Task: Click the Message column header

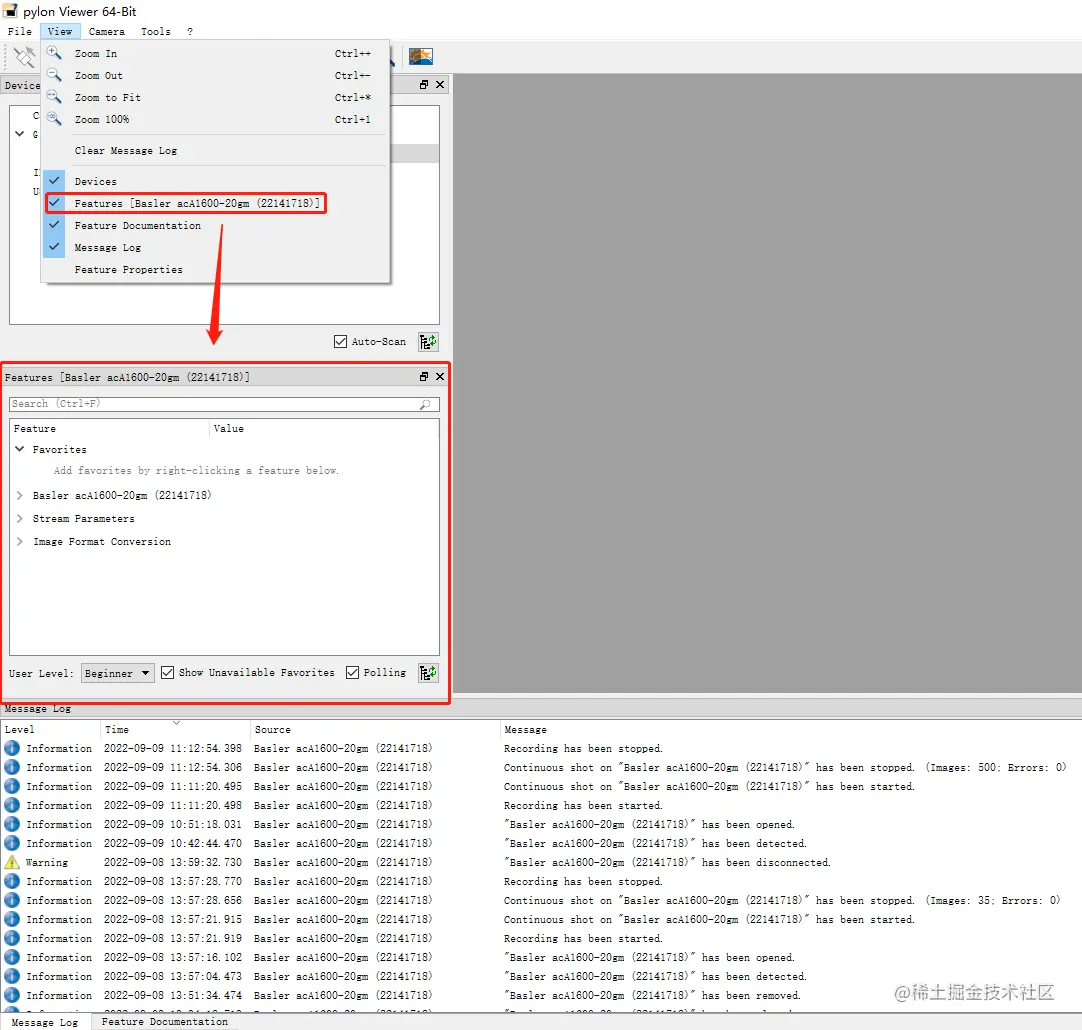Action: 791,729
